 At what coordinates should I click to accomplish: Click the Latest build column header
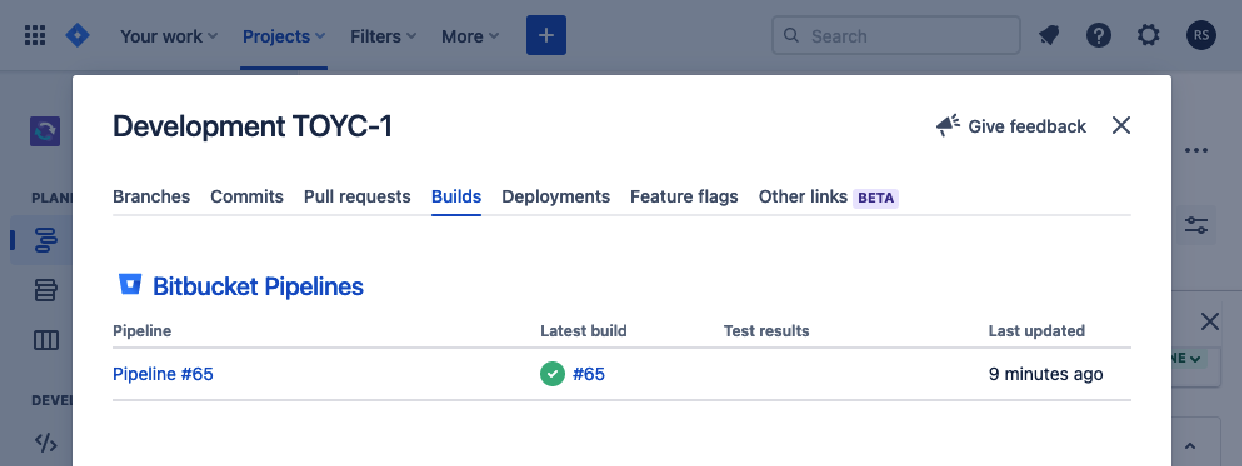point(583,331)
